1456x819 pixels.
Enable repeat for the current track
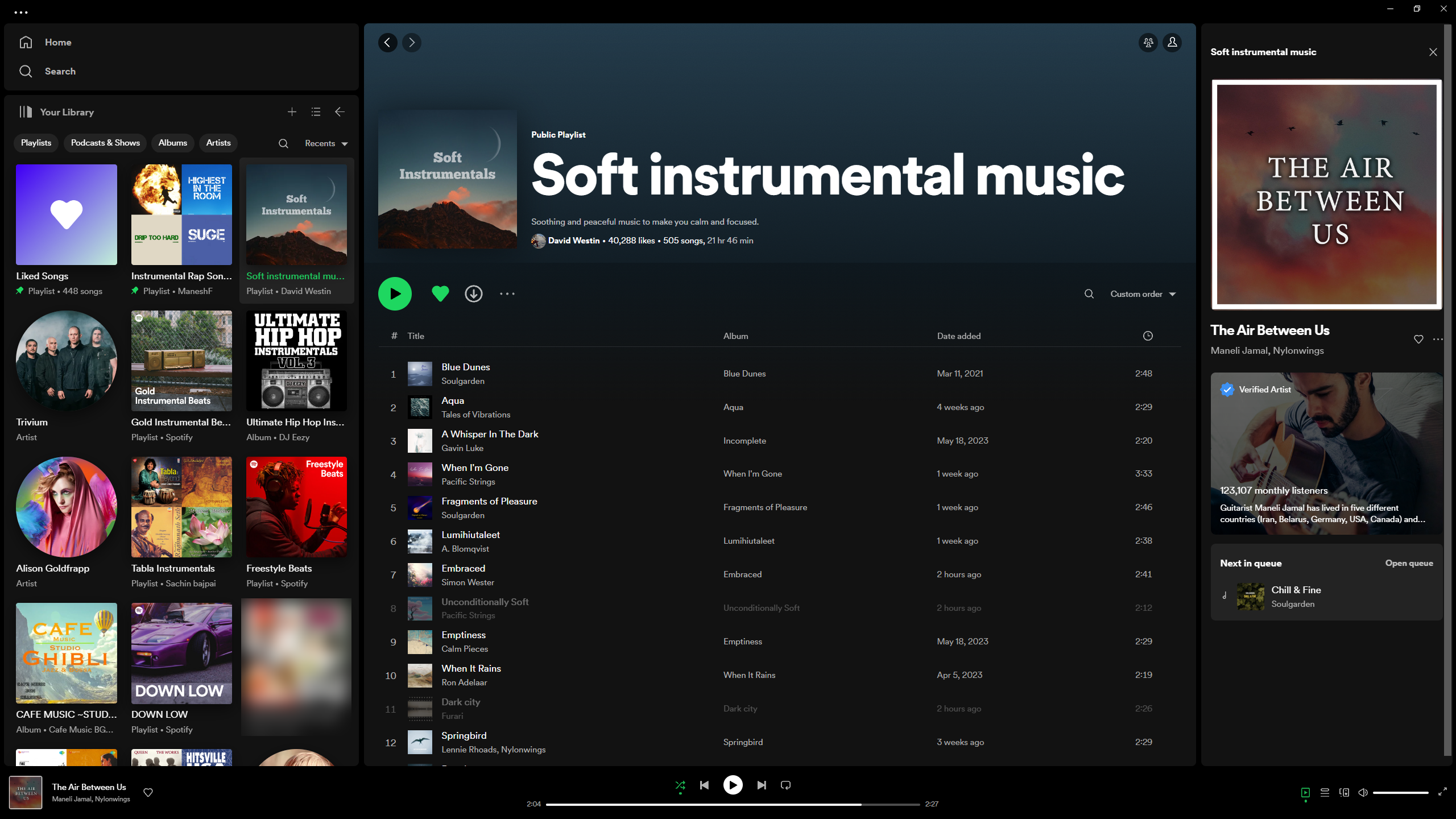(785, 785)
